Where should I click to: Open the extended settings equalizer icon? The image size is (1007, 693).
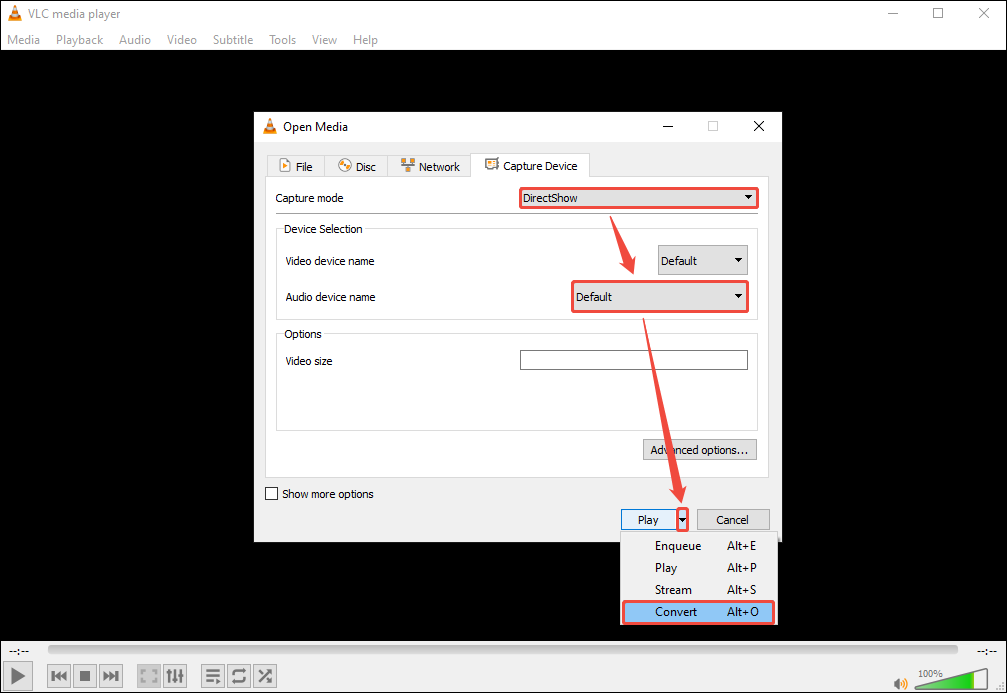click(174, 675)
